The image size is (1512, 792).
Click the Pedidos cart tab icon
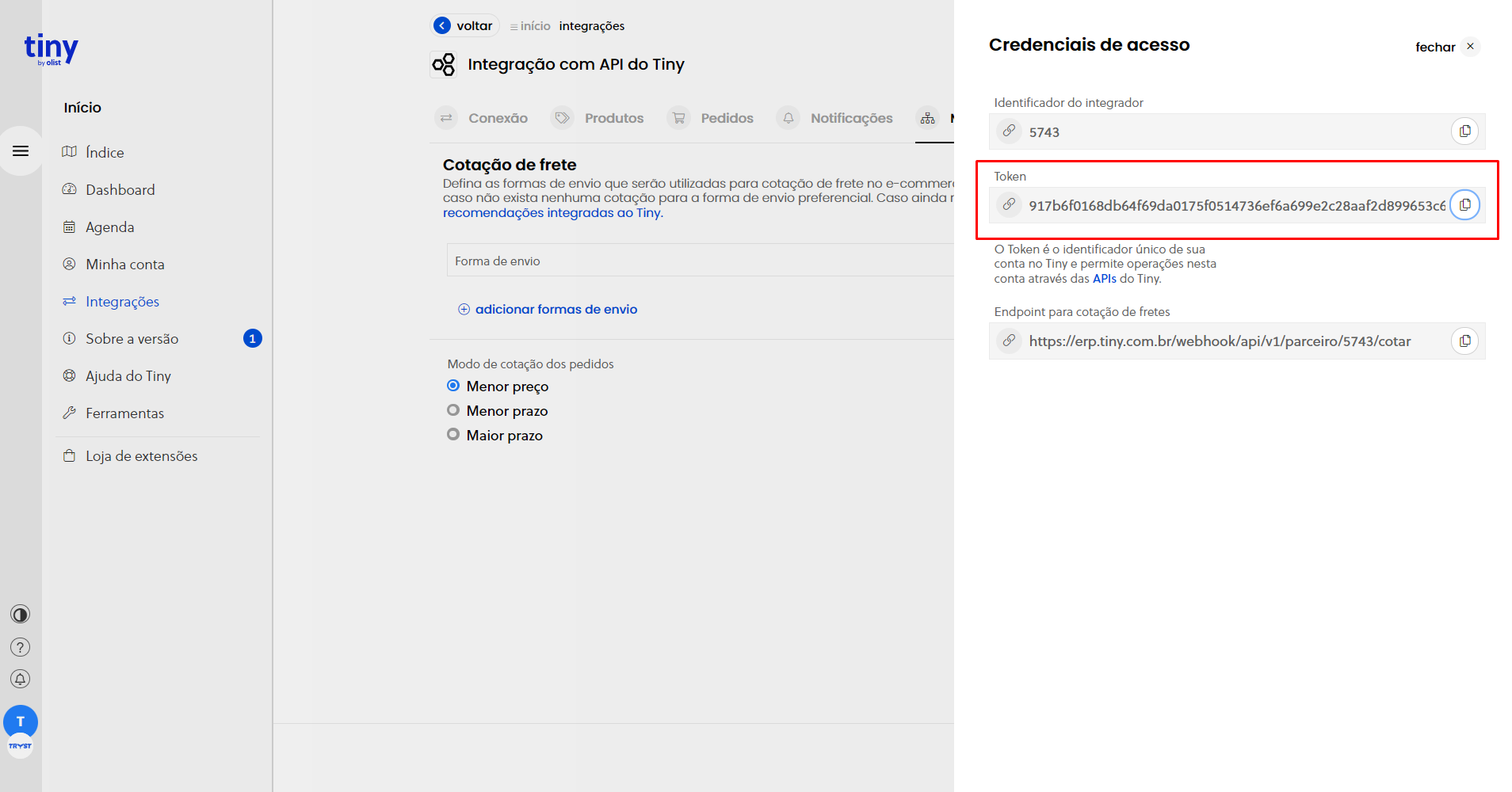678,118
